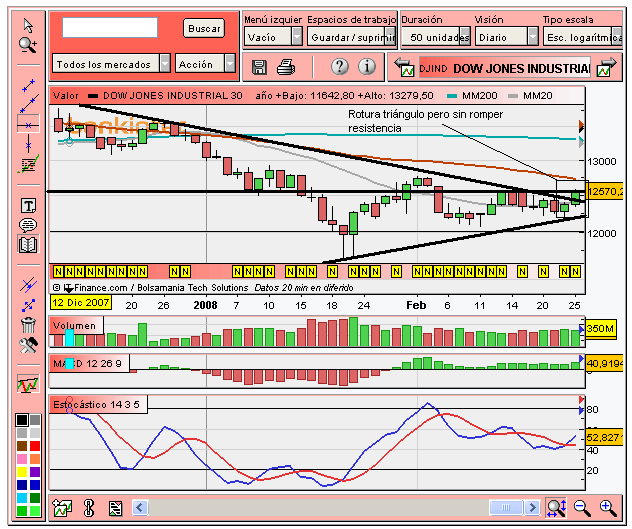This screenshot has height=529, width=632.
Task: Go to previous instrument arrow icon
Action: pos(404,67)
